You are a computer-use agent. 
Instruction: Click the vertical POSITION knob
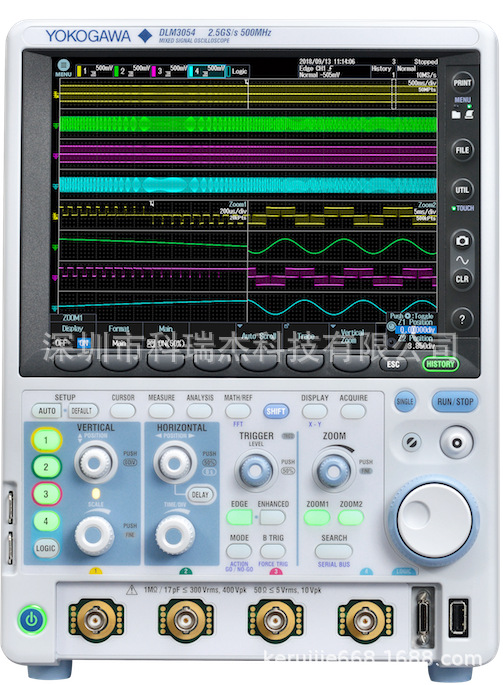(96, 462)
